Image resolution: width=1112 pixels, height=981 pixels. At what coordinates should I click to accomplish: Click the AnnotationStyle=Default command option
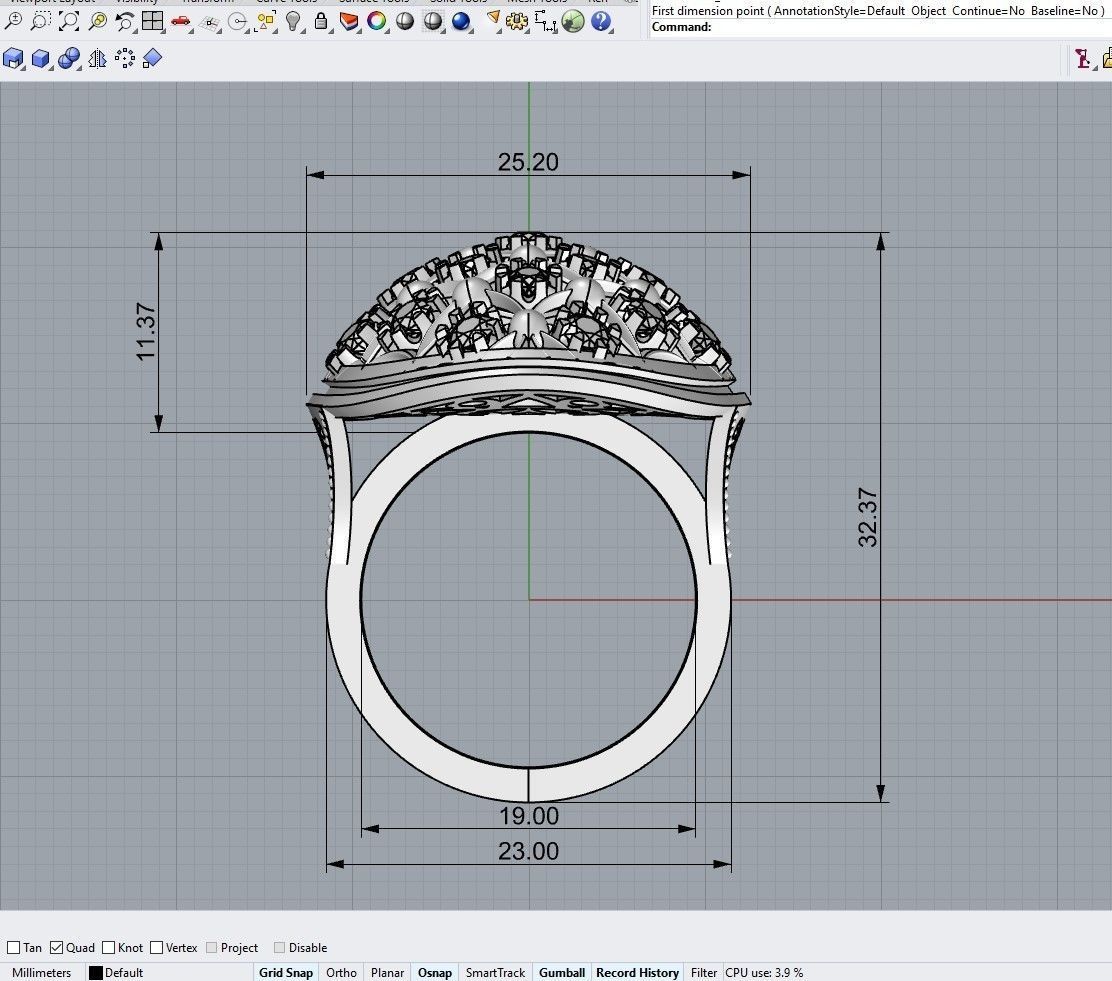point(839,11)
